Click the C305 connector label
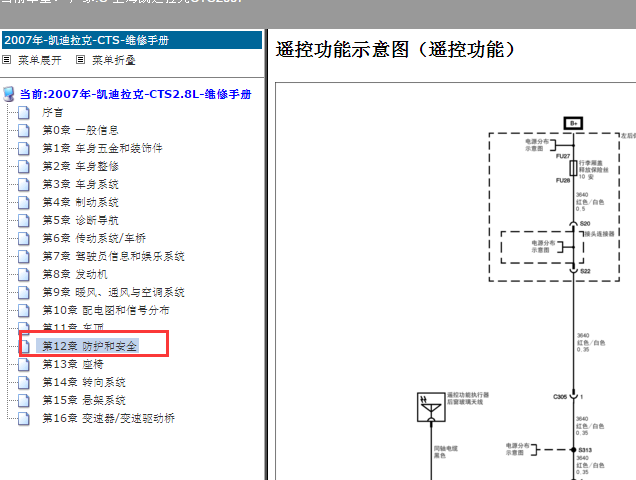 (x=560, y=397)
